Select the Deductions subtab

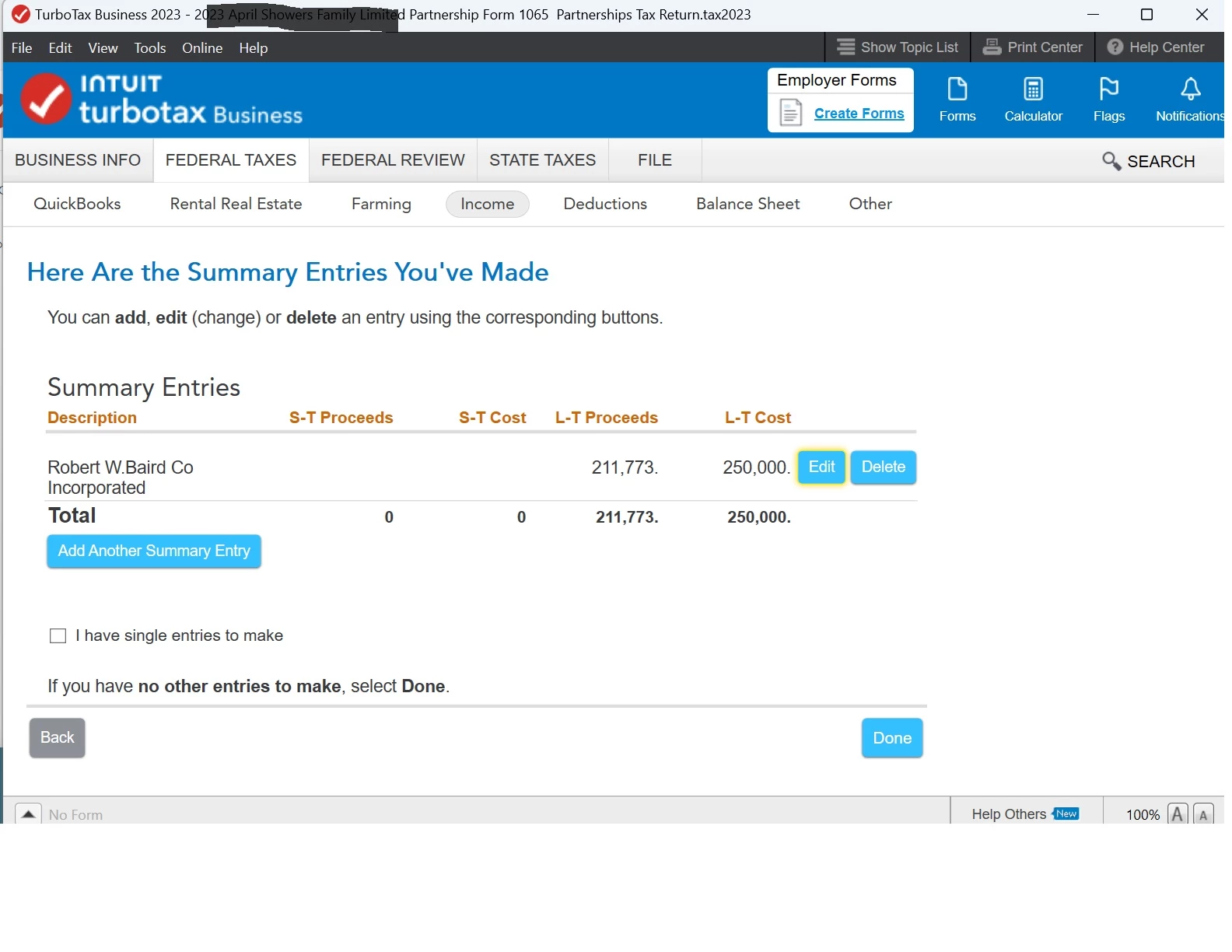605,204
